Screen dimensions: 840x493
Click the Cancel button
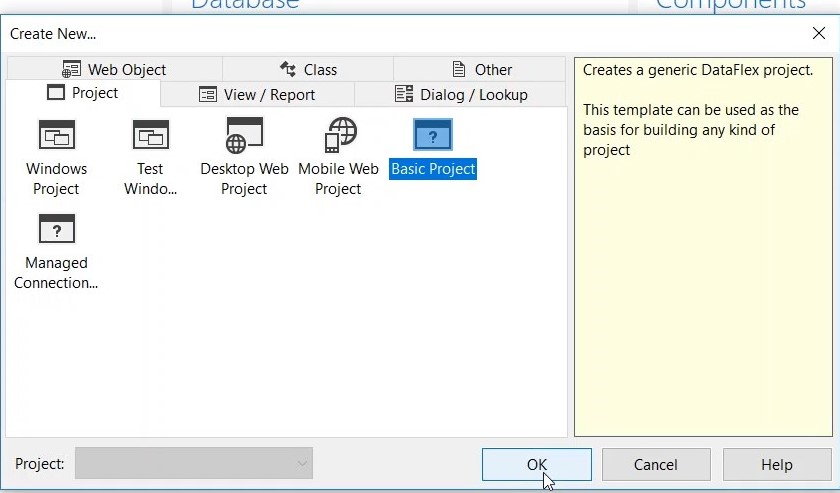pyautogui.click(x=656, y=464)
